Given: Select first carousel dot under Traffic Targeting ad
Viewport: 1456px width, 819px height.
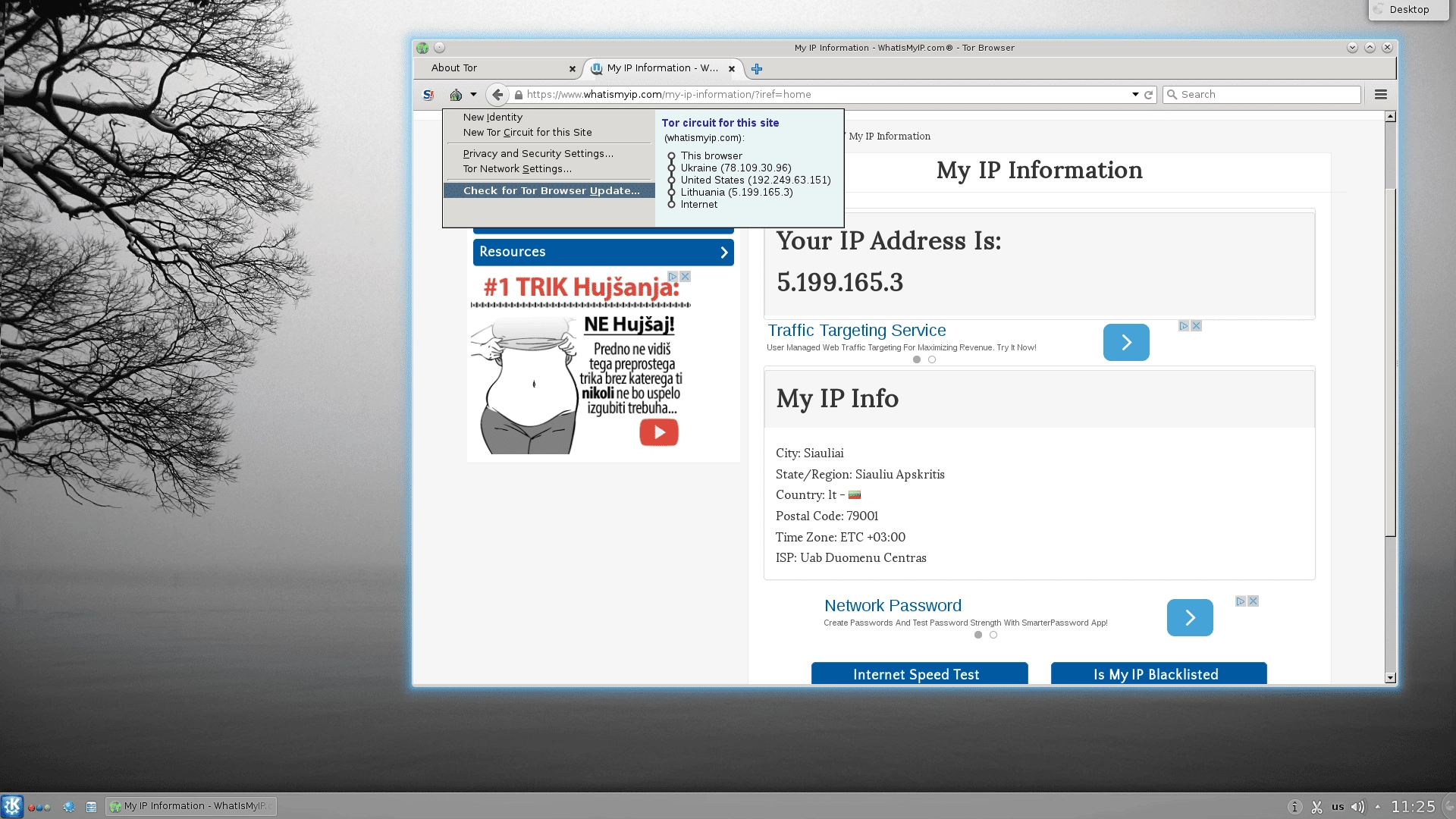Looking at the screenshot, I should [x=917, y=360].
